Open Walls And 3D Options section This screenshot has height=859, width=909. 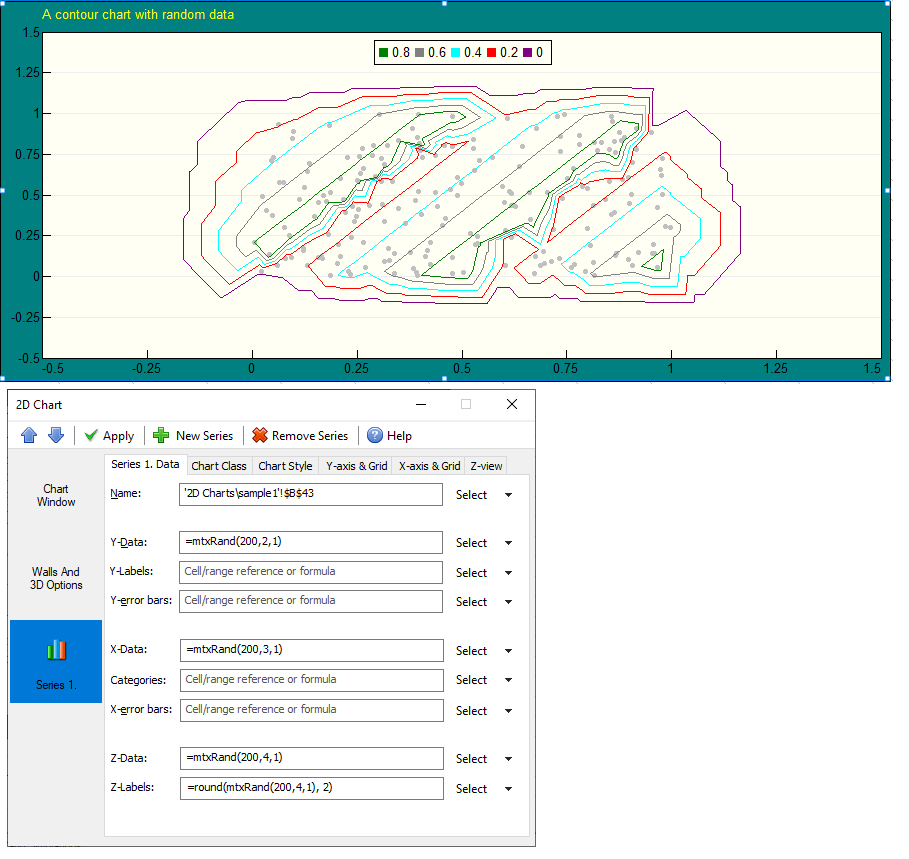[56, 579]
